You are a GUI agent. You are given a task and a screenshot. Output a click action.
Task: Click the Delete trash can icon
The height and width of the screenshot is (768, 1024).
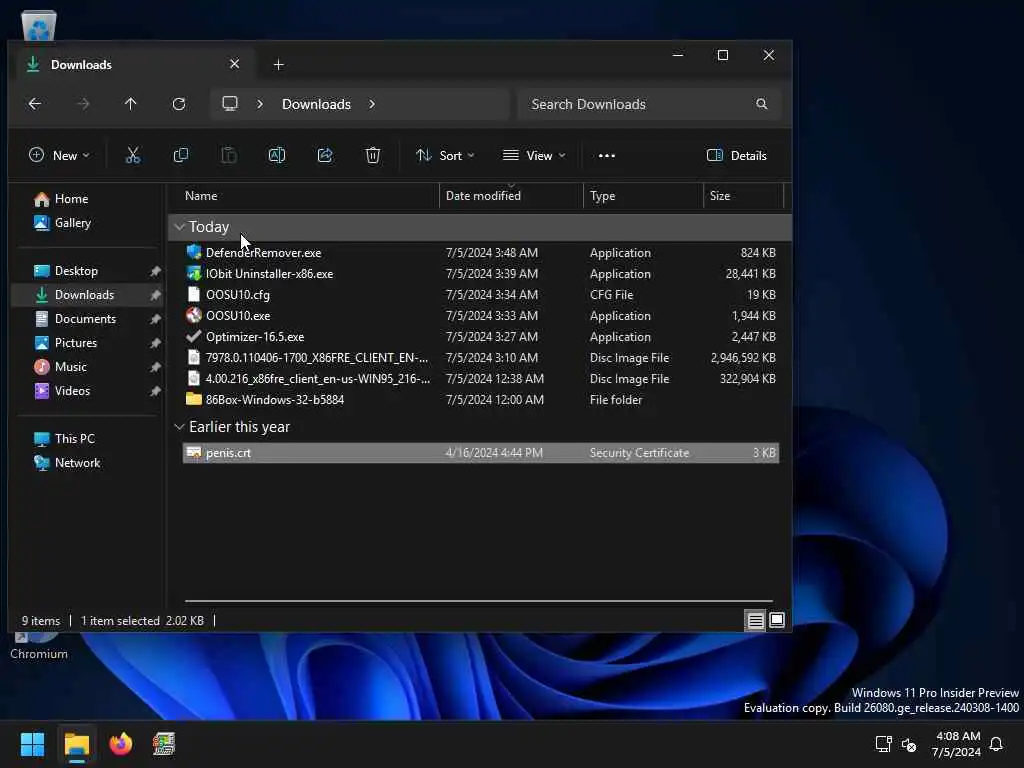tap(373, 155)
